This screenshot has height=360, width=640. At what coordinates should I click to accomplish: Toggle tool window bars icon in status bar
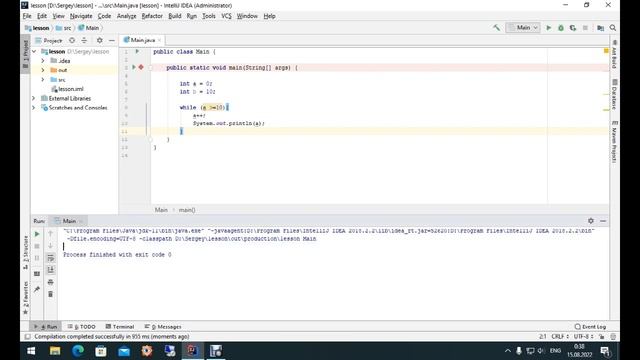tap(27, 336)
